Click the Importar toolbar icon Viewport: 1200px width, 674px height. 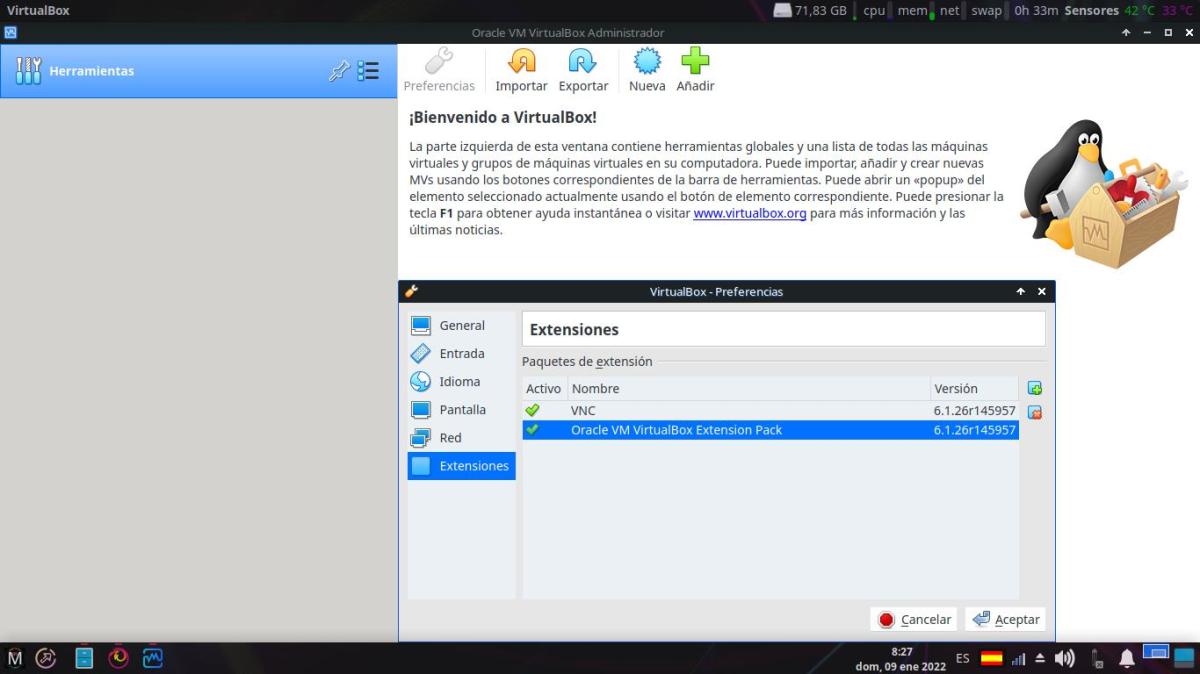521,63
